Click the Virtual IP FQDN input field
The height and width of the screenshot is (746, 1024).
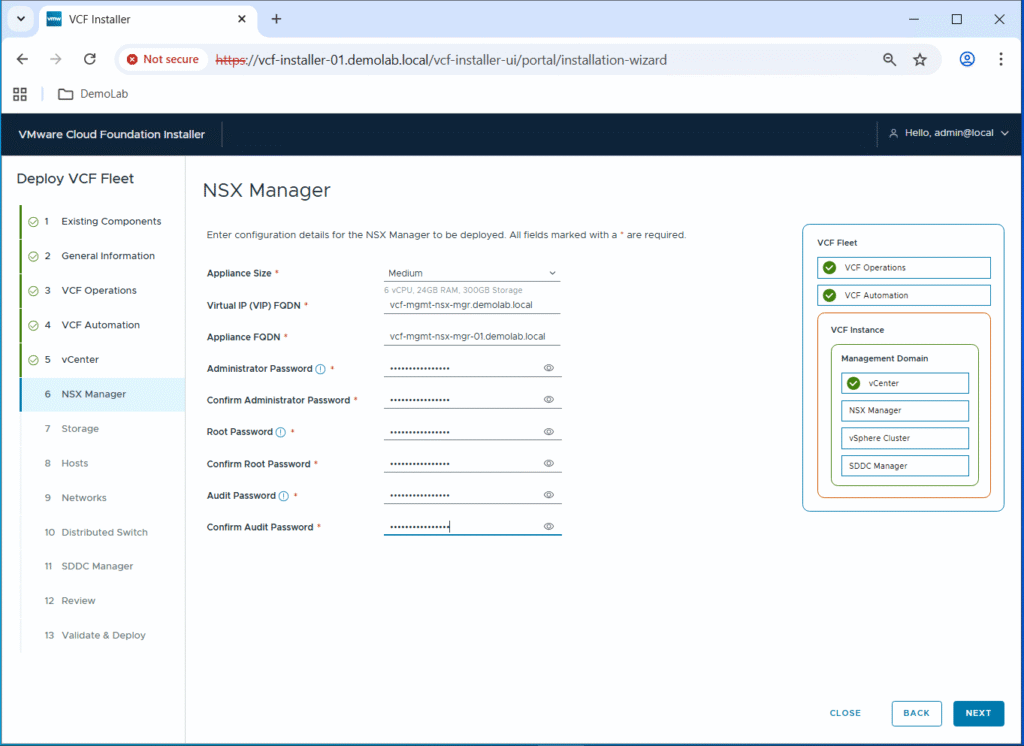click(x=472, y=305)
